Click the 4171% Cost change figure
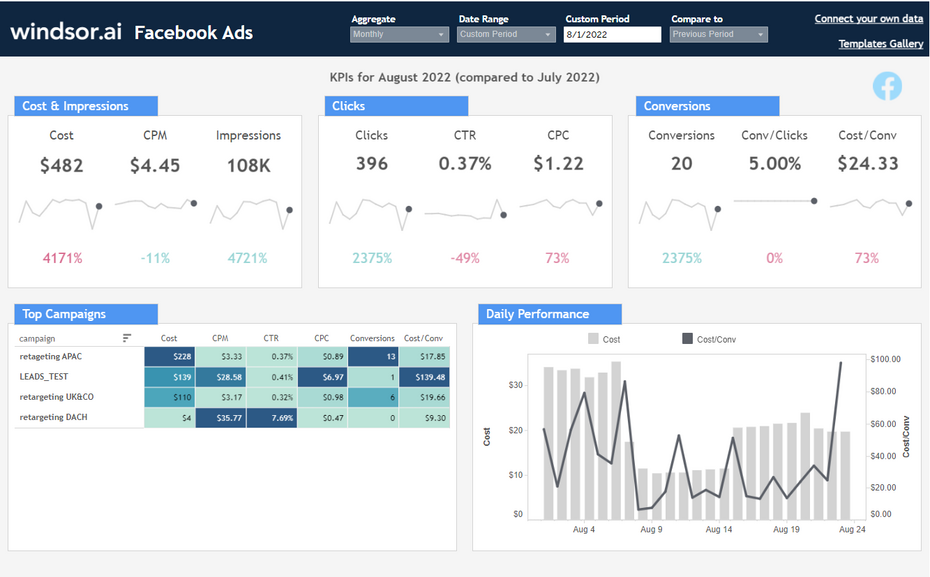Screen dimensions: 930x577 (62, 258)
